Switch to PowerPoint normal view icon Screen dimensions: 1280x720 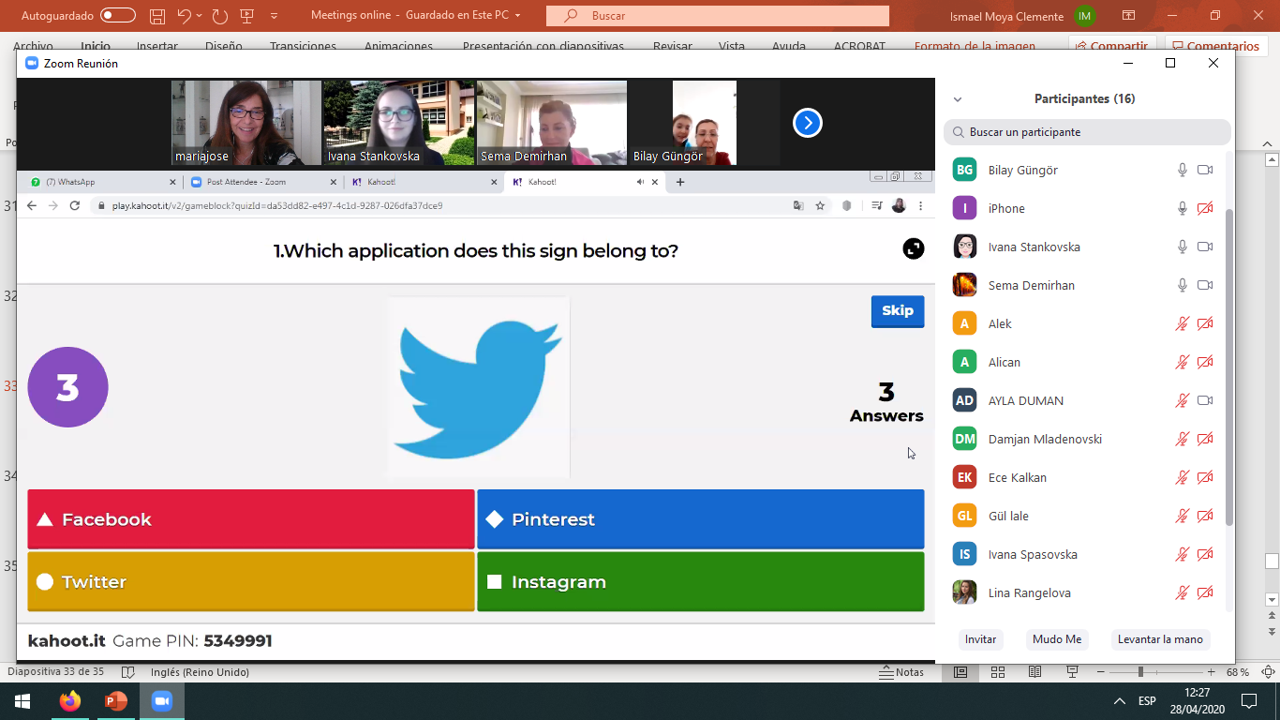960,672
